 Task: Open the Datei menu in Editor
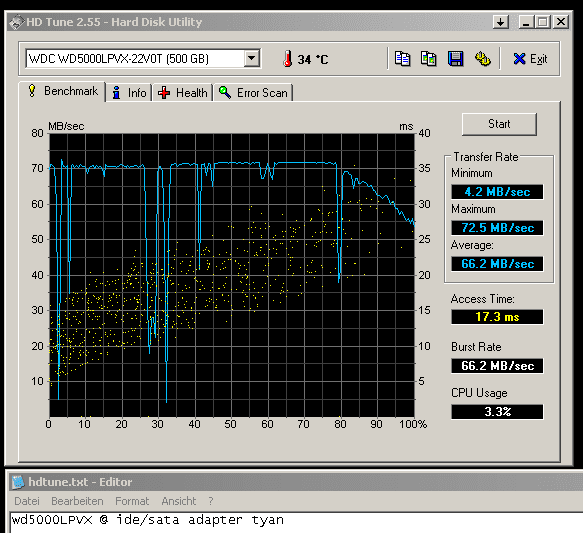point(27,501)
